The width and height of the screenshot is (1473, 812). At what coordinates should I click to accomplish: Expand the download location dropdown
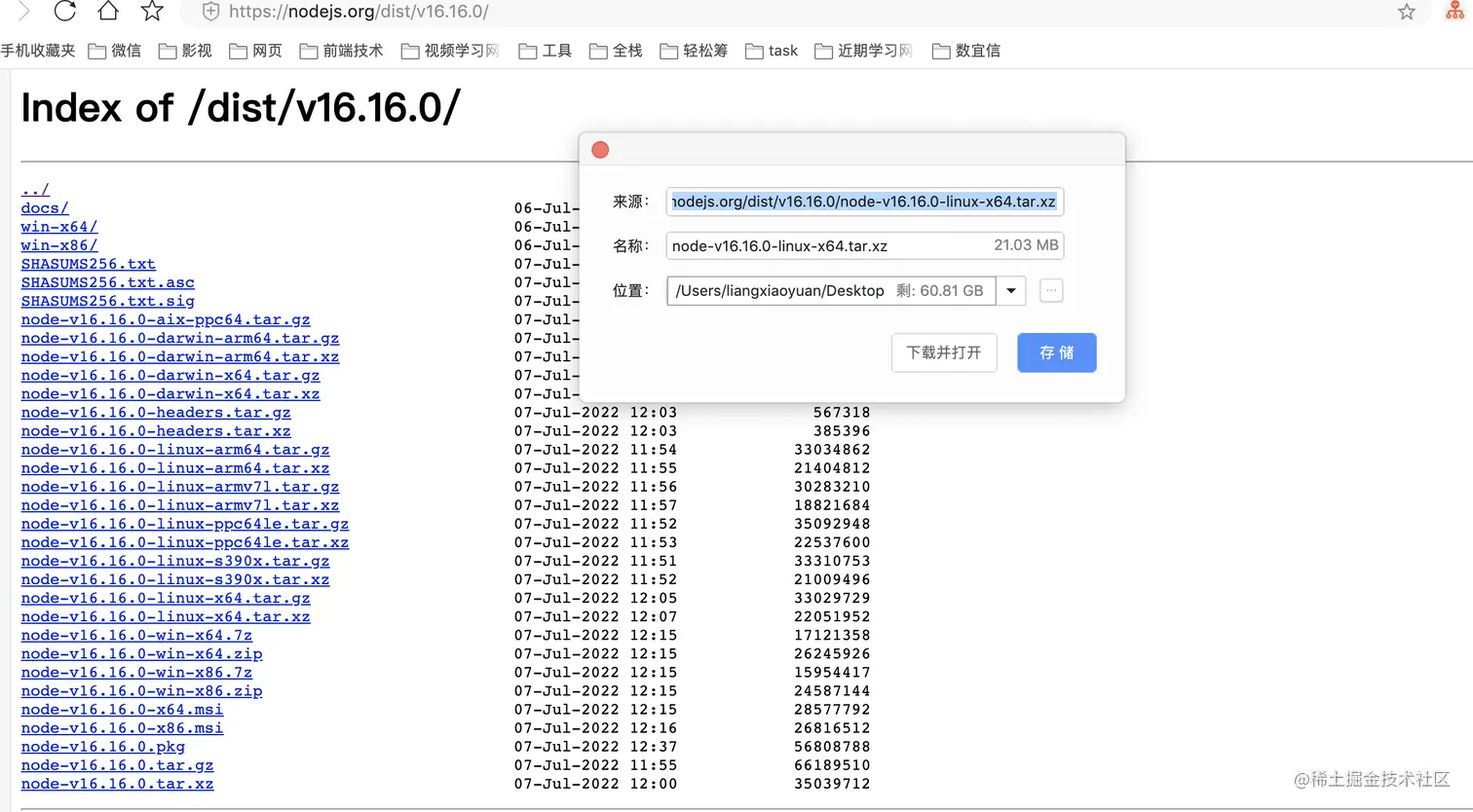click(x=1010, y=290)
